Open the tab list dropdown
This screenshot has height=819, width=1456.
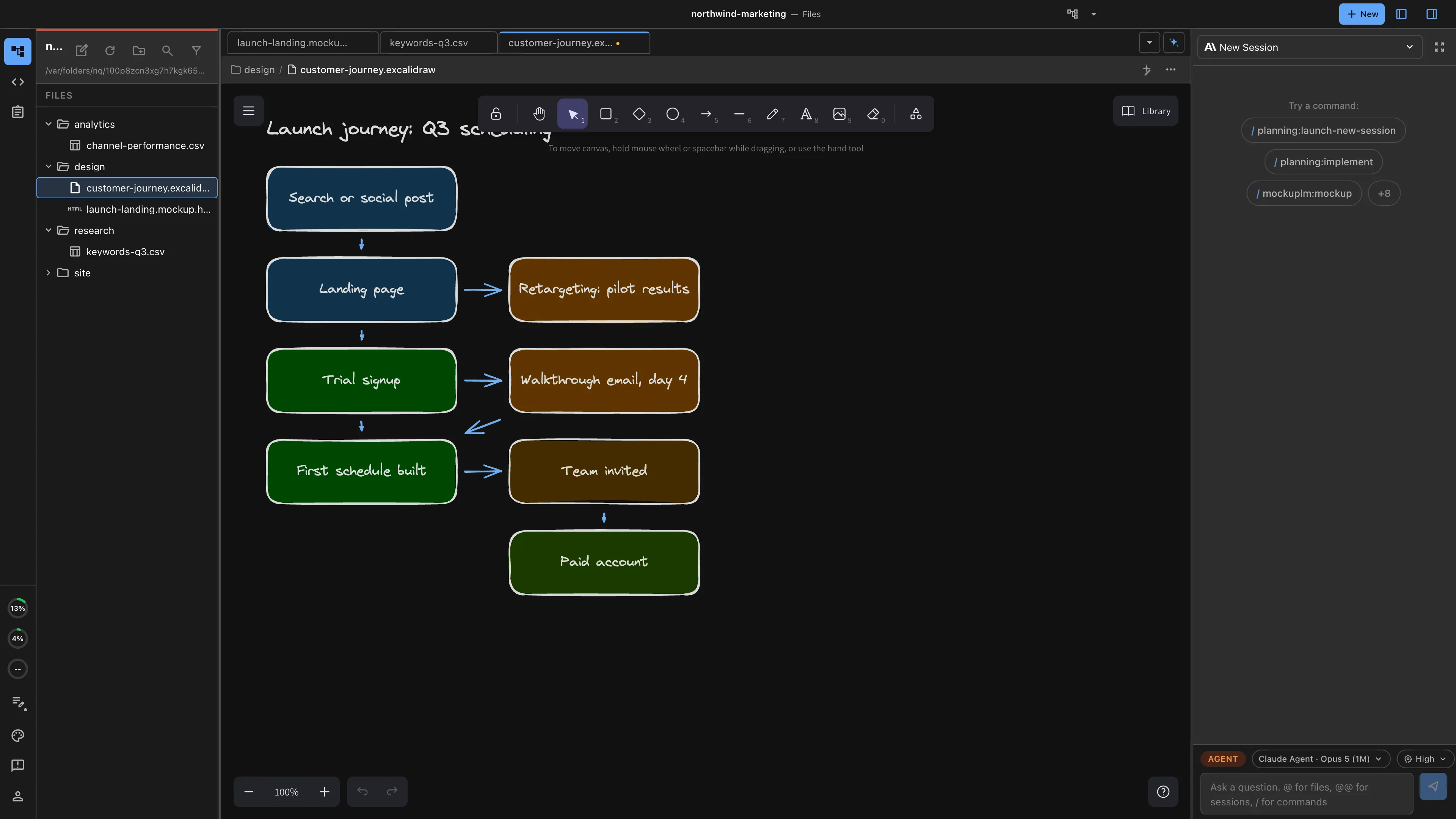[1149, 42]
